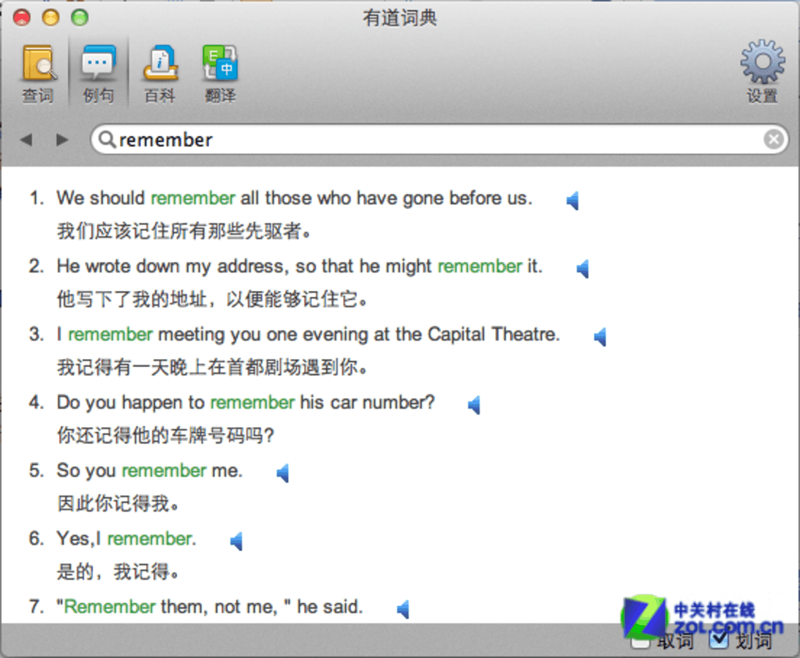This screenshot has width=800, height=658.
Task: Play audio for Capital Theatre sentence
Action: tap(601, 337)
